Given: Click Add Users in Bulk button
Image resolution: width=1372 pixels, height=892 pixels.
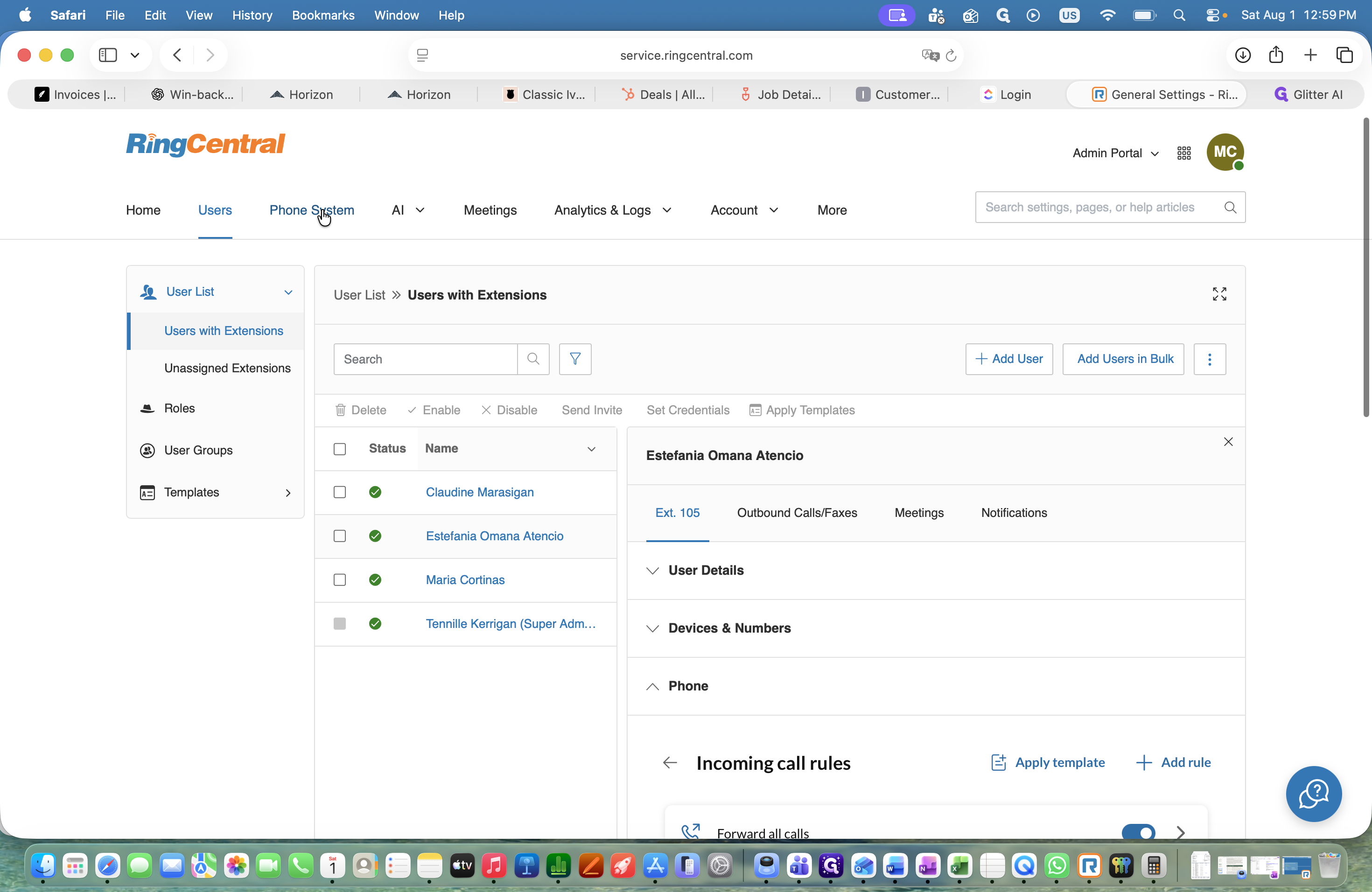Looking at the screenshot, I should 1123,359.
